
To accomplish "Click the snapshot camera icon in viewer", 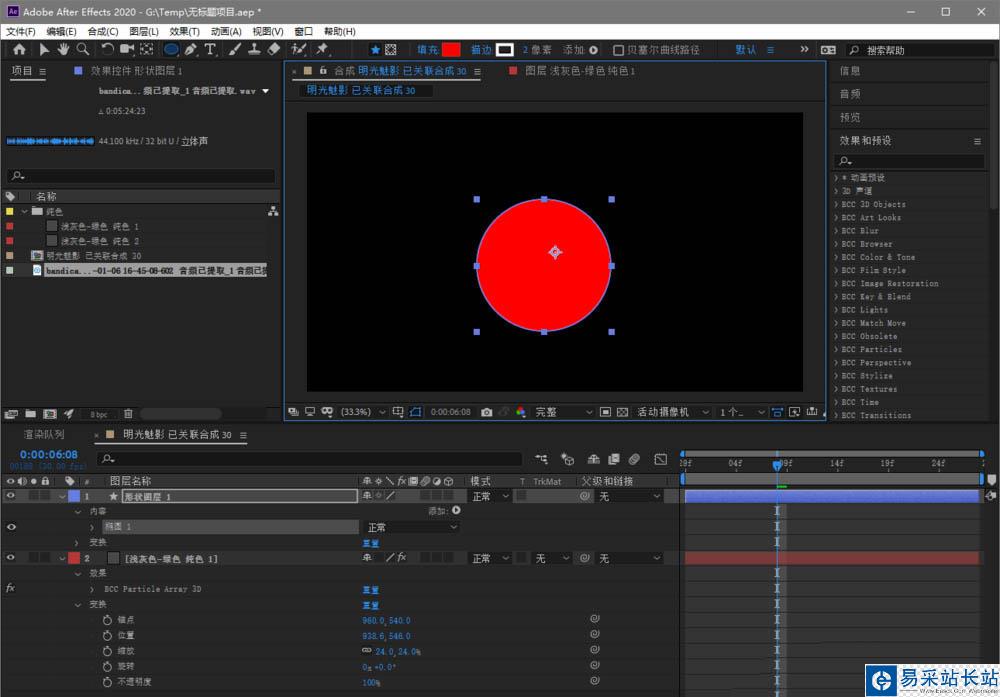I will [x=486, y=412].
